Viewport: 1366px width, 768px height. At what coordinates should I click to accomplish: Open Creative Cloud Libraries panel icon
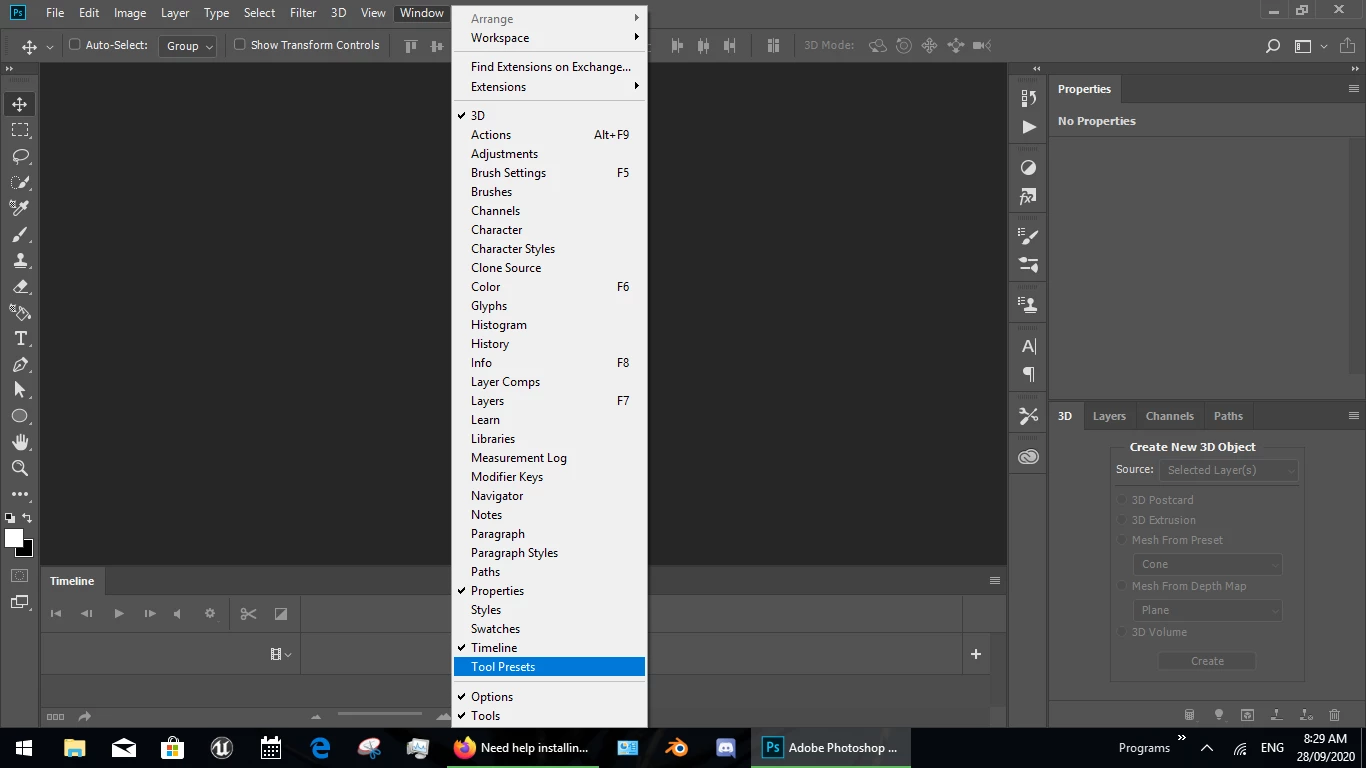1028,457
